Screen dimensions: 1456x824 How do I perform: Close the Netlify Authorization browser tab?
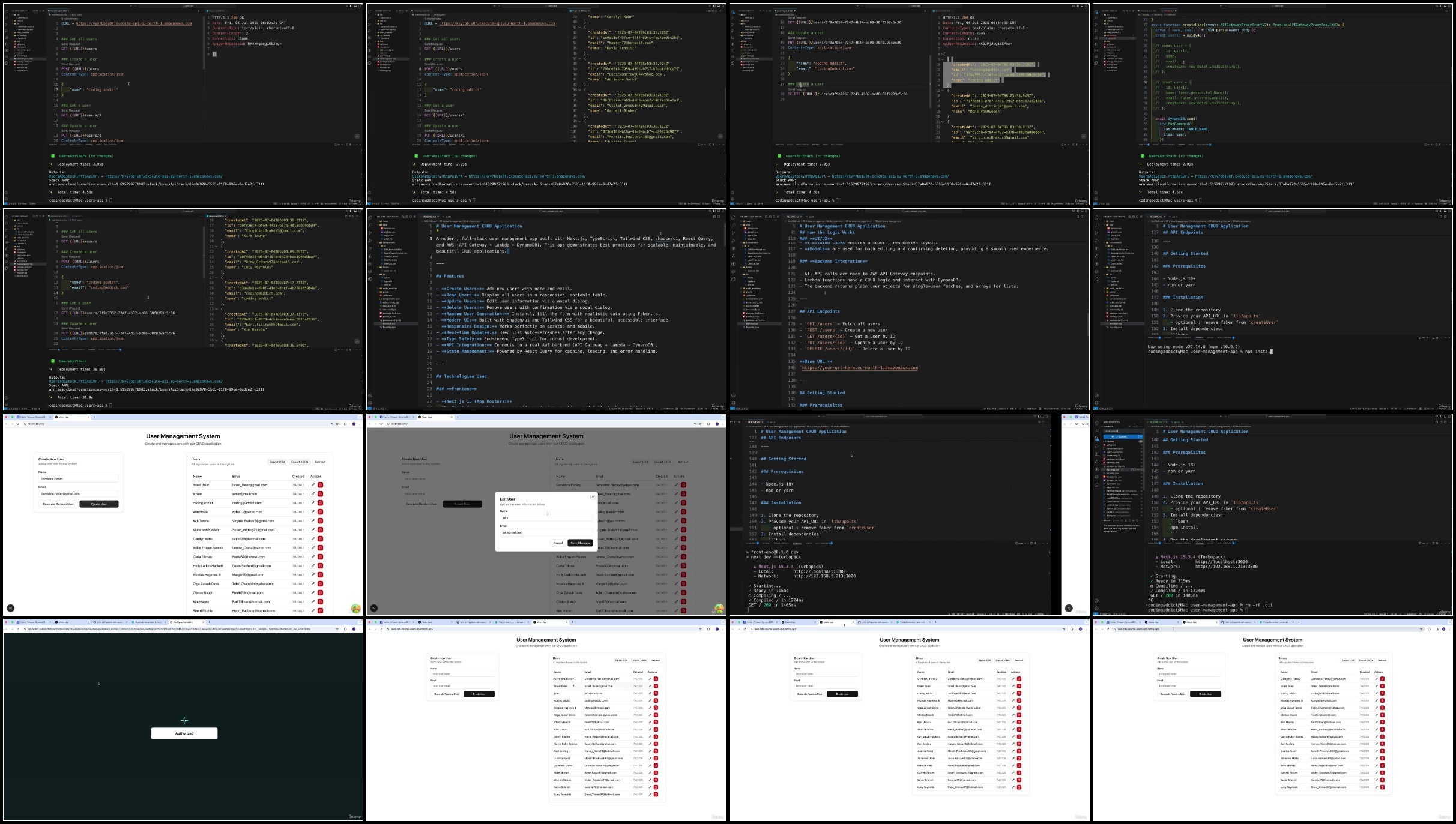203,622
